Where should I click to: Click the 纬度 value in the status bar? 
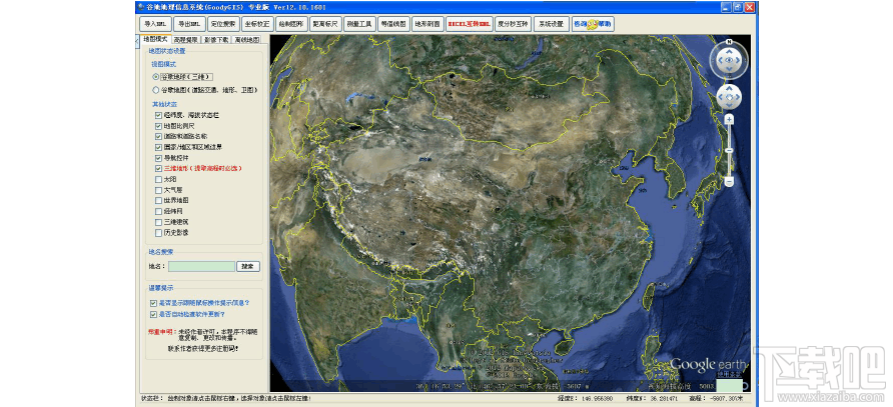[x=666, y=399]
